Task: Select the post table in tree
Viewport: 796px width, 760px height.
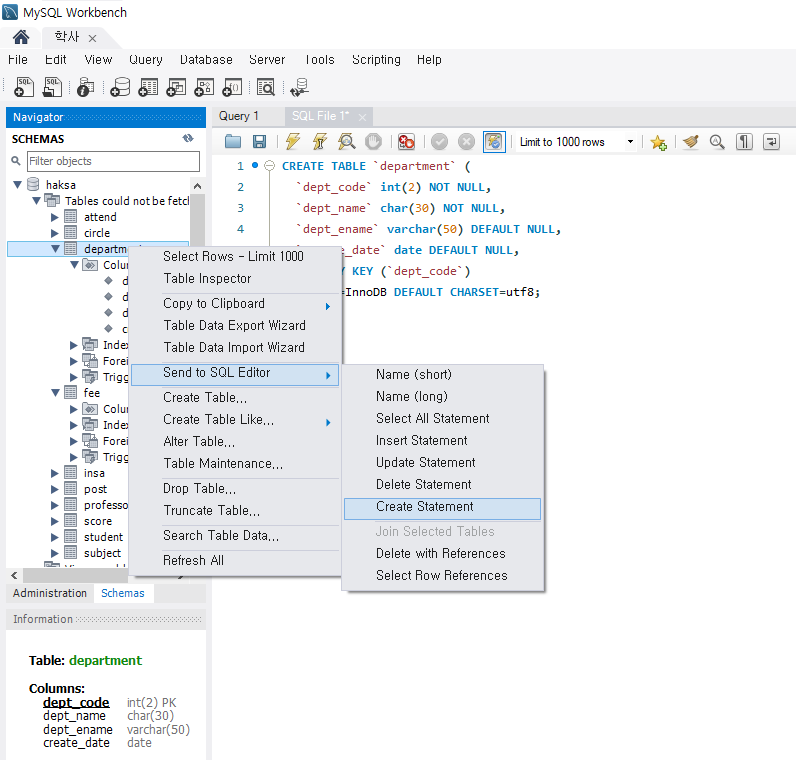Action: click(95, 489)
